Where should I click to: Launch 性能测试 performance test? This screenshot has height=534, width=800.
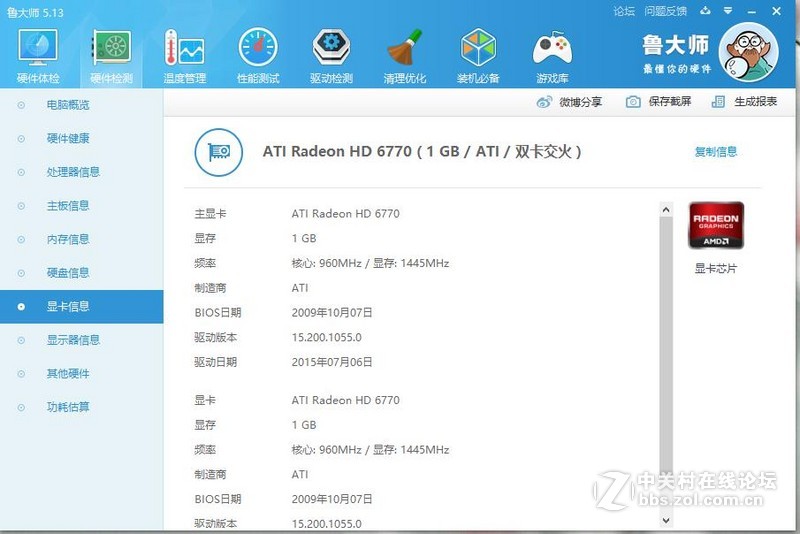(258, 56)
